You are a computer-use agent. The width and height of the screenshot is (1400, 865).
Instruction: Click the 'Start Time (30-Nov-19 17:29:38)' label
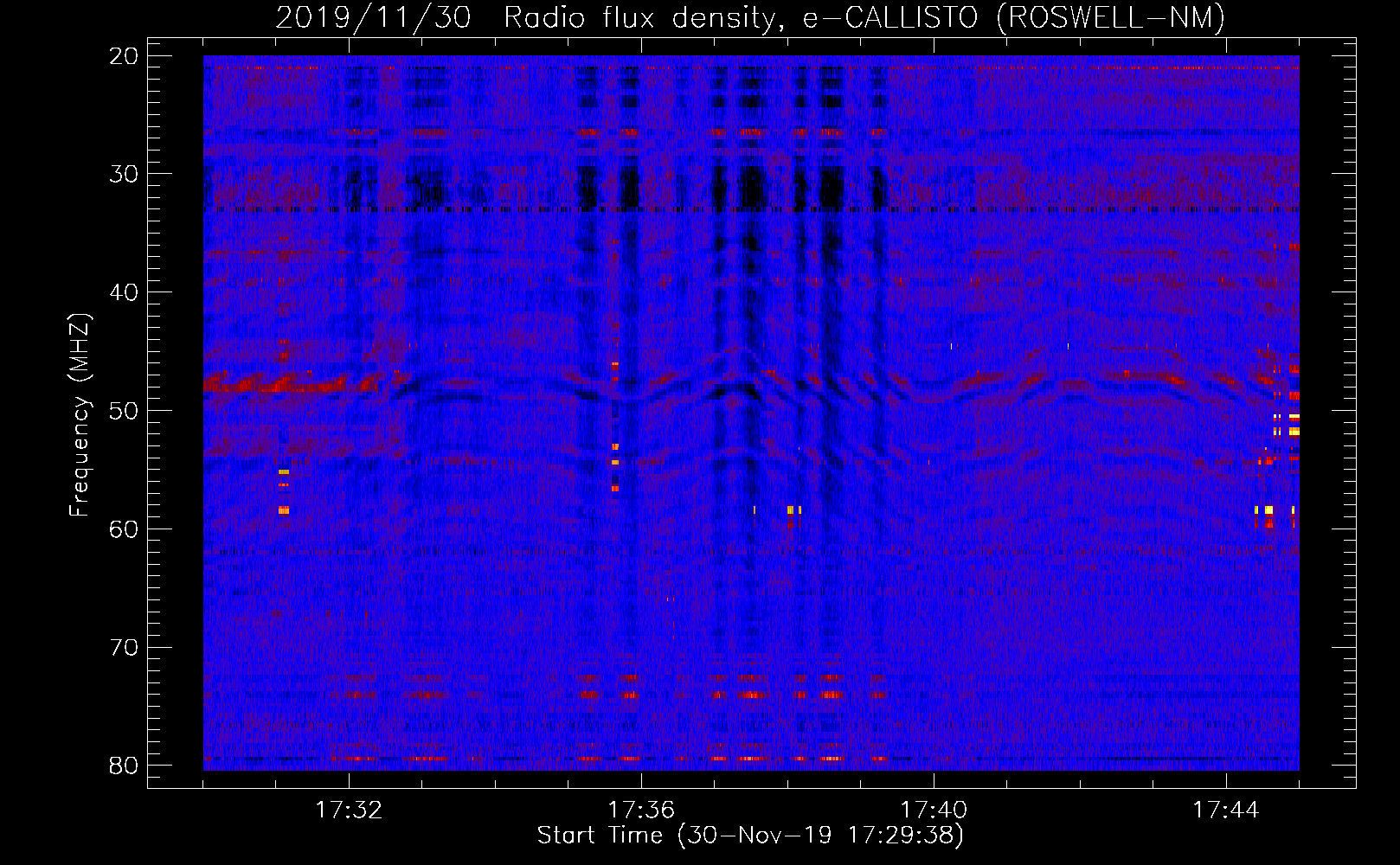750,836
